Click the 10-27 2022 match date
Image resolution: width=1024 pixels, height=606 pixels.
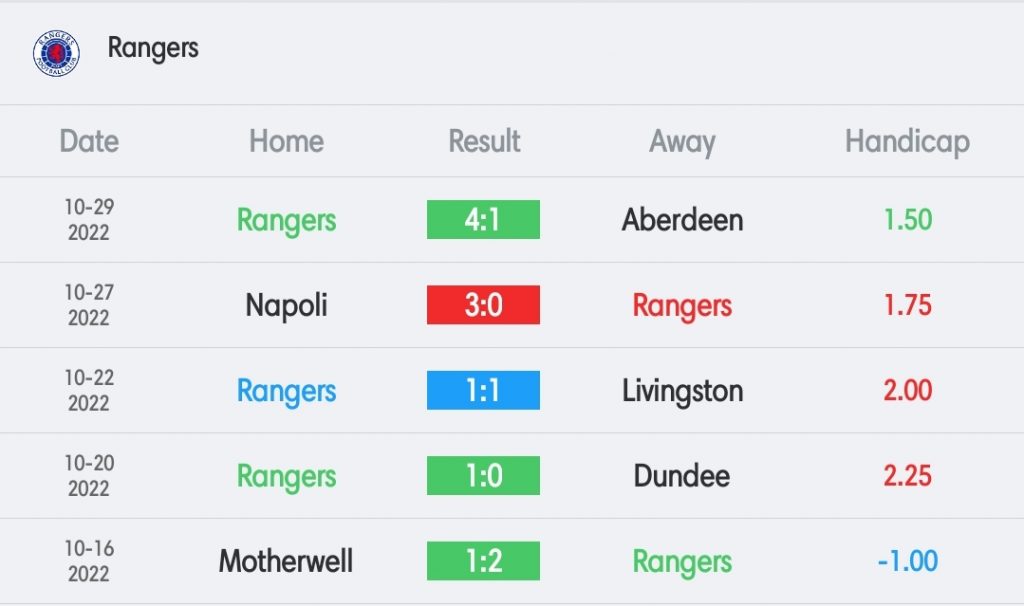(89, 305)
